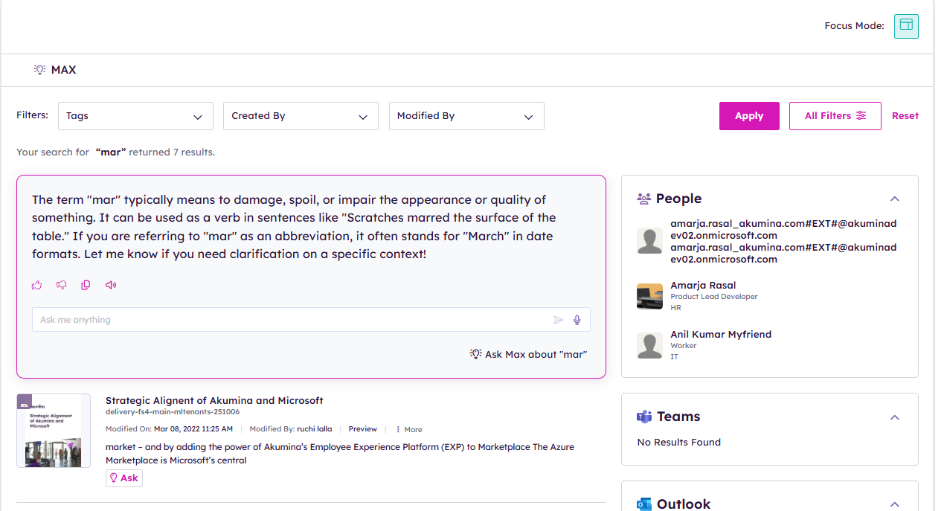Click the Apply filters button

click(x=749, y=116)
